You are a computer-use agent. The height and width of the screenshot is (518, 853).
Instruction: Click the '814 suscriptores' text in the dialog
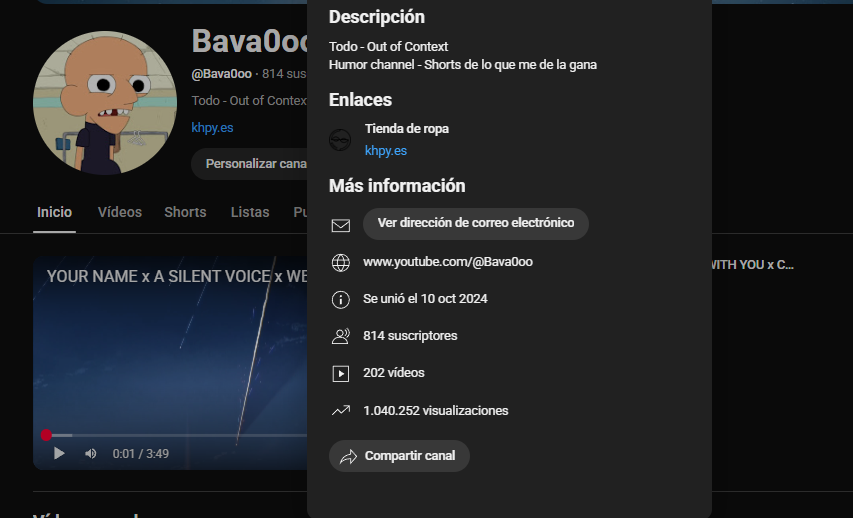(x=410, y=336)
